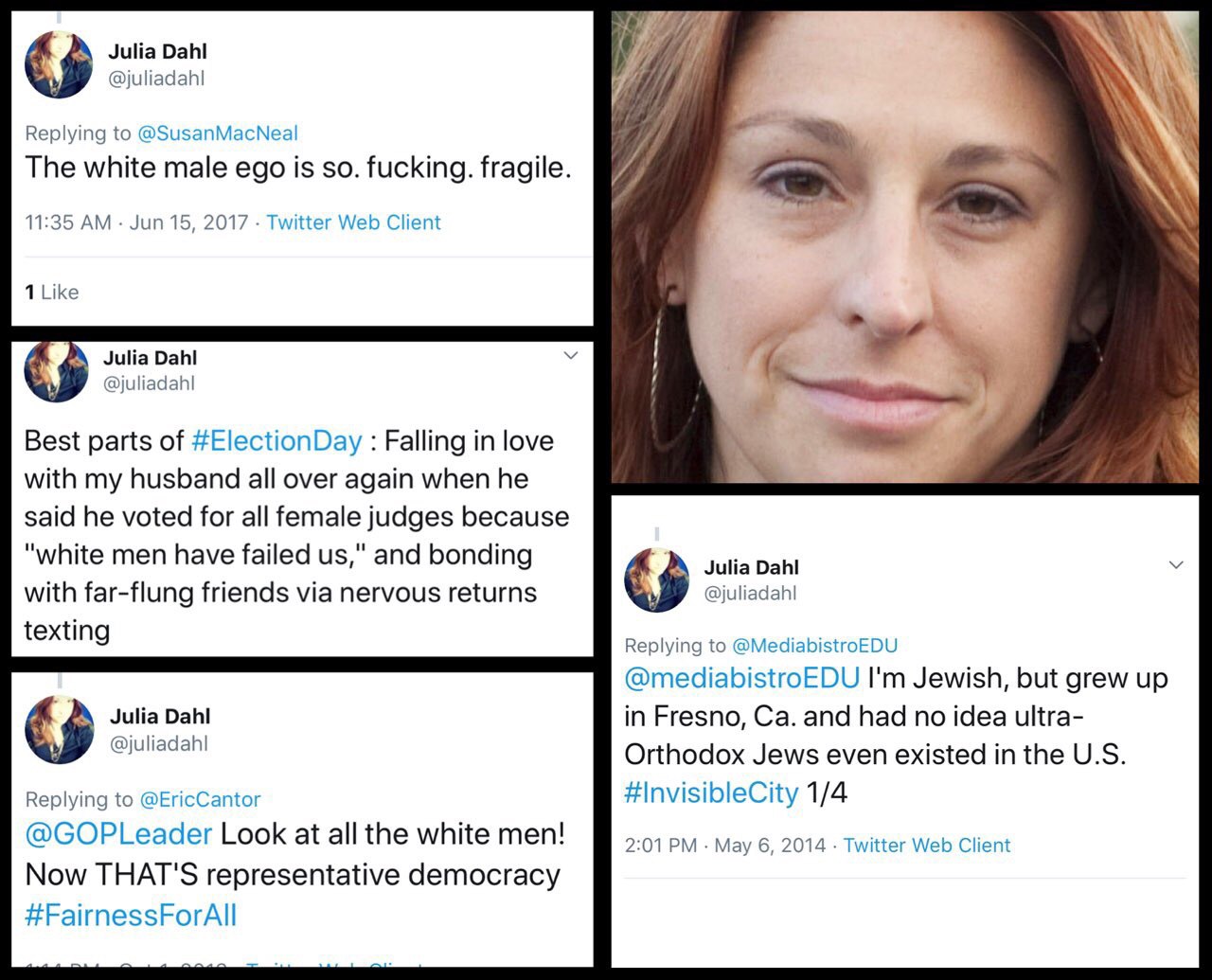The width and height of the screenshot is (1212, 980).
Task: Click 'Twitter Web Client' on the Jun 15, 2017 tweet
Action: [353, 223]
